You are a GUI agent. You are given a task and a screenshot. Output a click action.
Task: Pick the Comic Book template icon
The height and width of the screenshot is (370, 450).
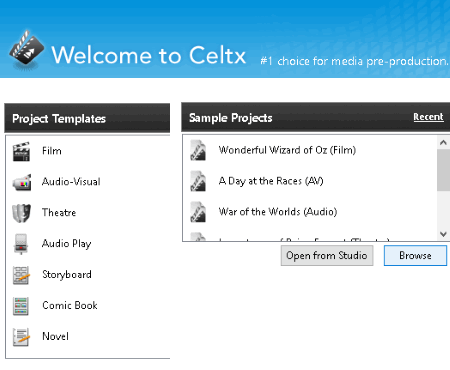click(21, 306)
